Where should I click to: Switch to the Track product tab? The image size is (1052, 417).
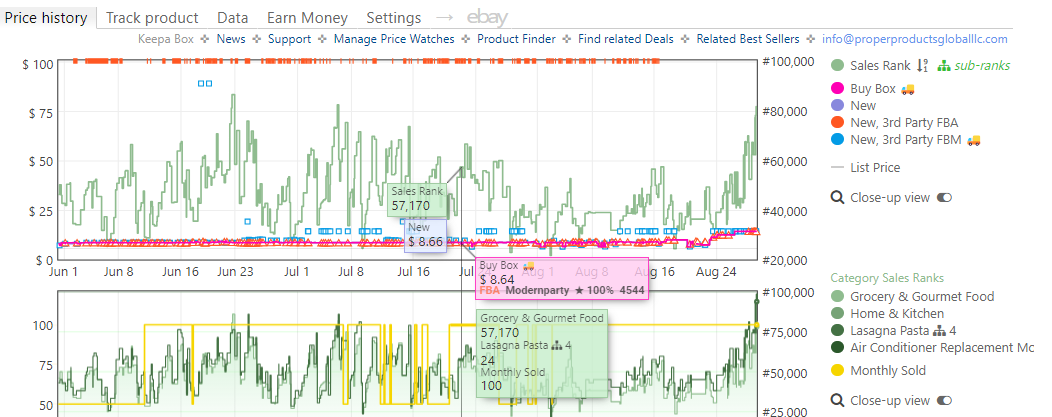click(152, 18)
